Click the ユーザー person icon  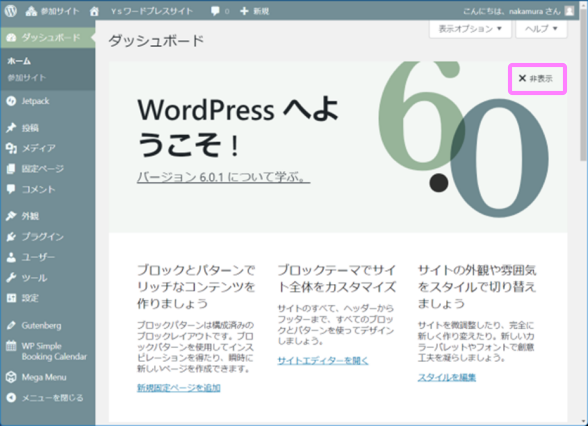tap(11, 257)
